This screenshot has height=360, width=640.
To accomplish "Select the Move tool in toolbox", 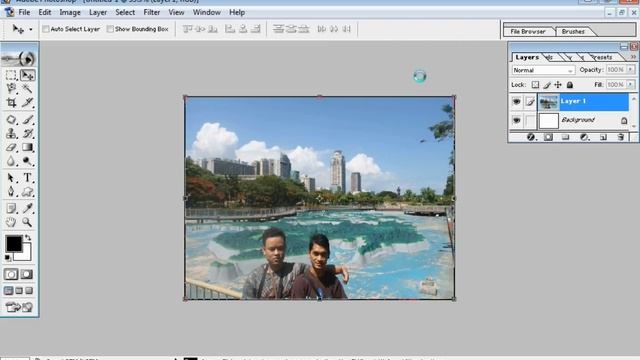I will coord(27,75).
